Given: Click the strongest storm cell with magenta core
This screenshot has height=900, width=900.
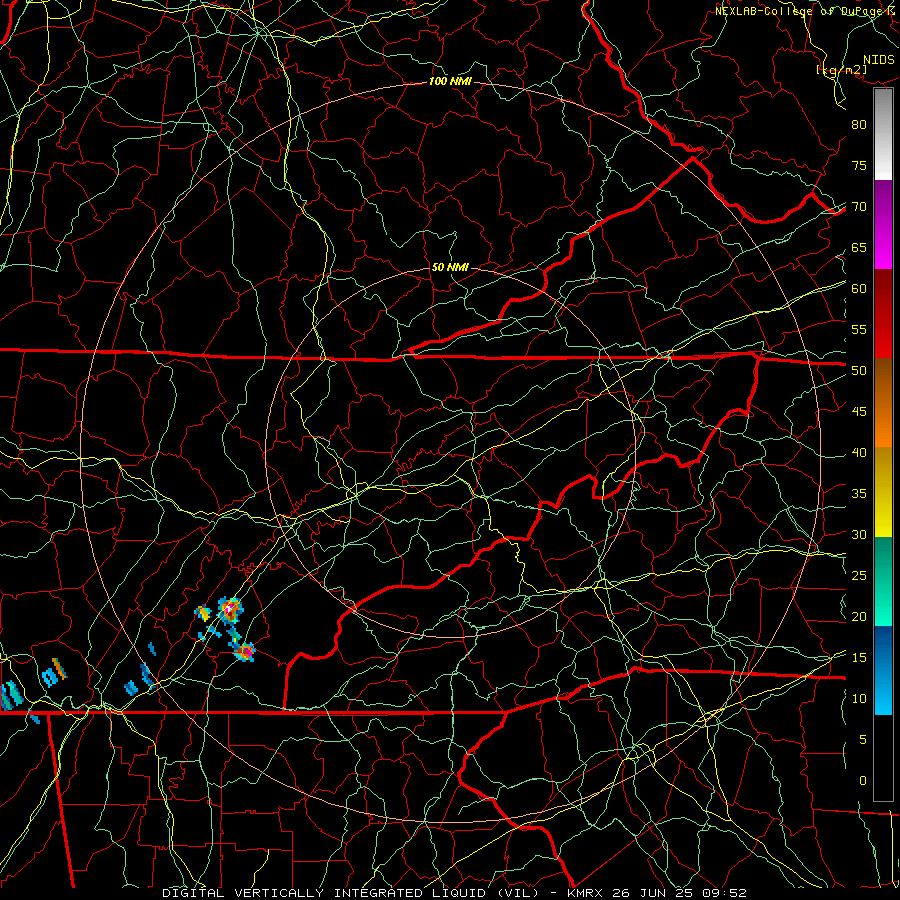Looking at the screenshot, I should [231, 610].
